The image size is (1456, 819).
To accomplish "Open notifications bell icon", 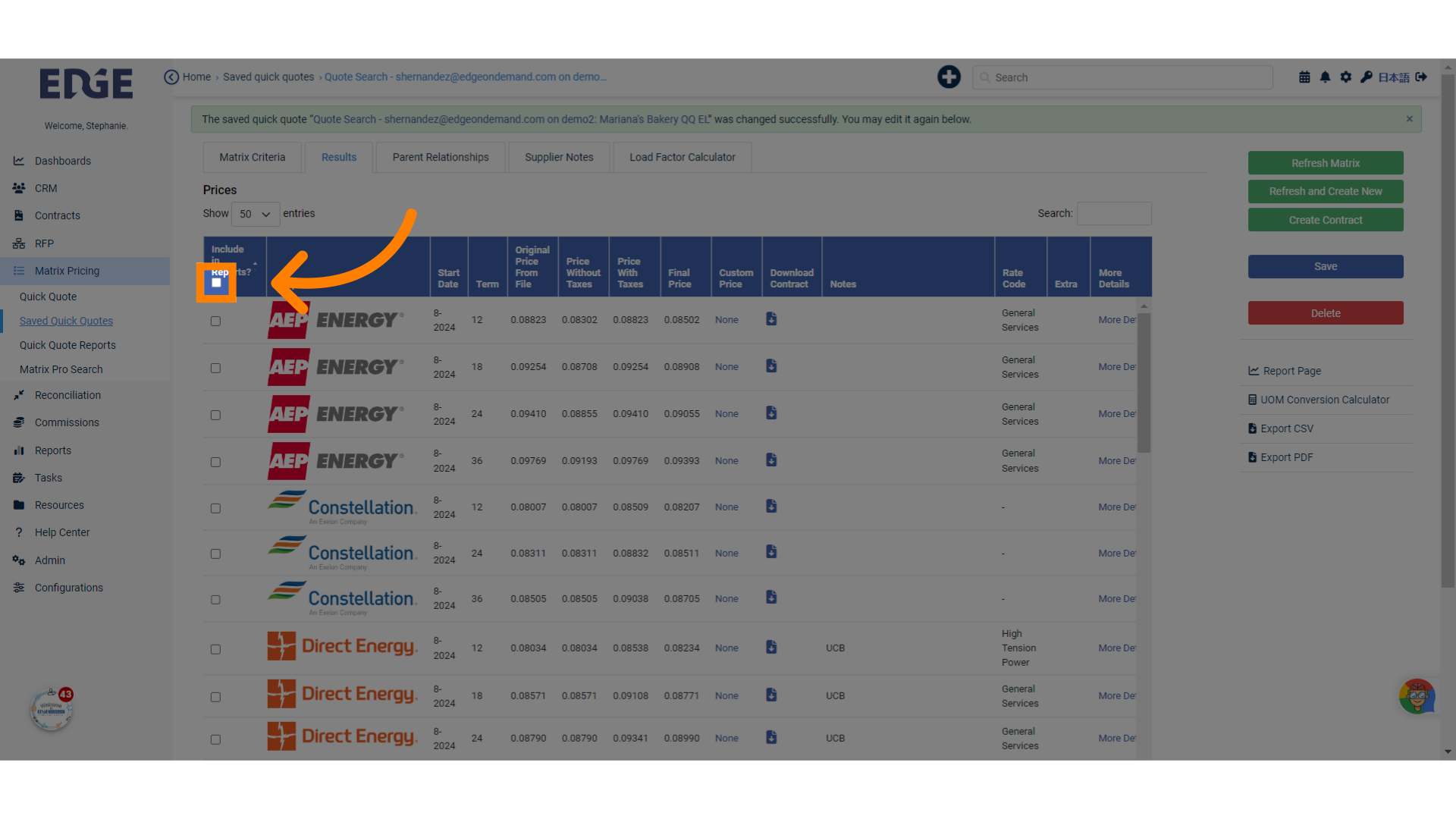I will 1325,77.
